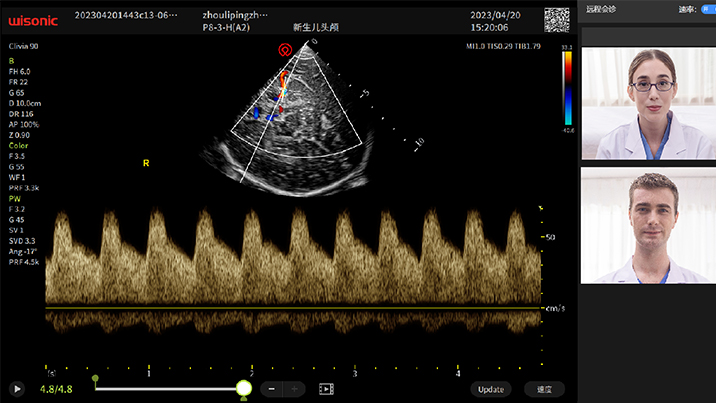Screen dimensions: 716x403
Task: Click the yellow R body marker
Action: point(146,162)
